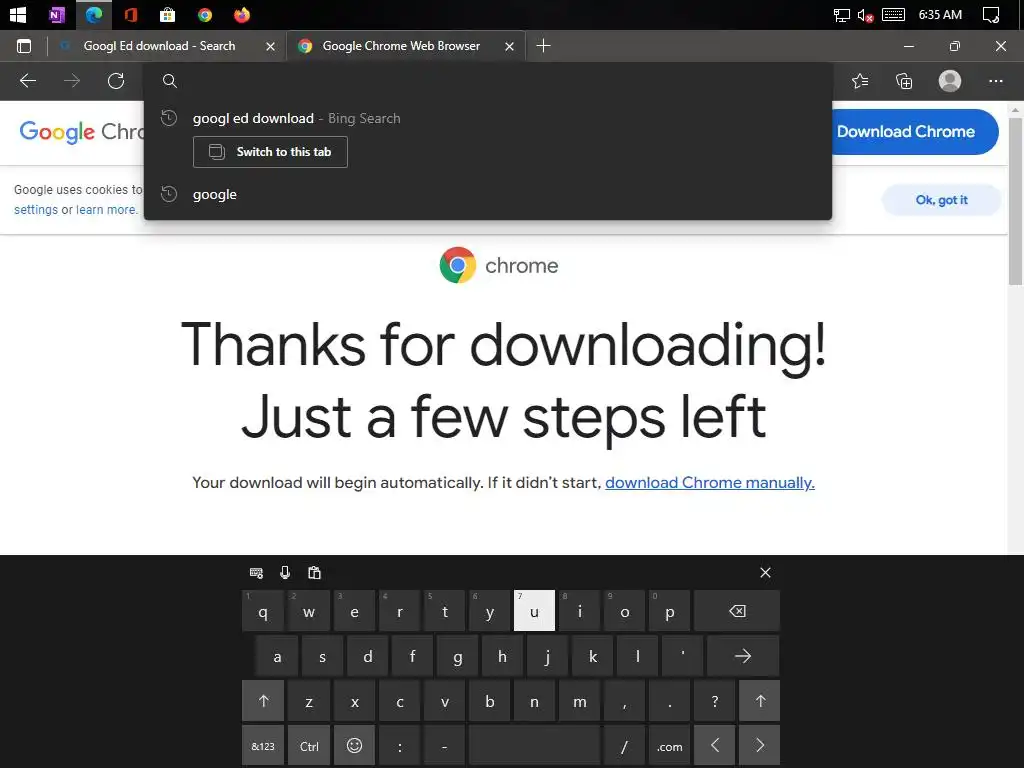Screen dimensions: 1024x768
Task: Launch Office from the taskbar
Action: pos(131,14)
